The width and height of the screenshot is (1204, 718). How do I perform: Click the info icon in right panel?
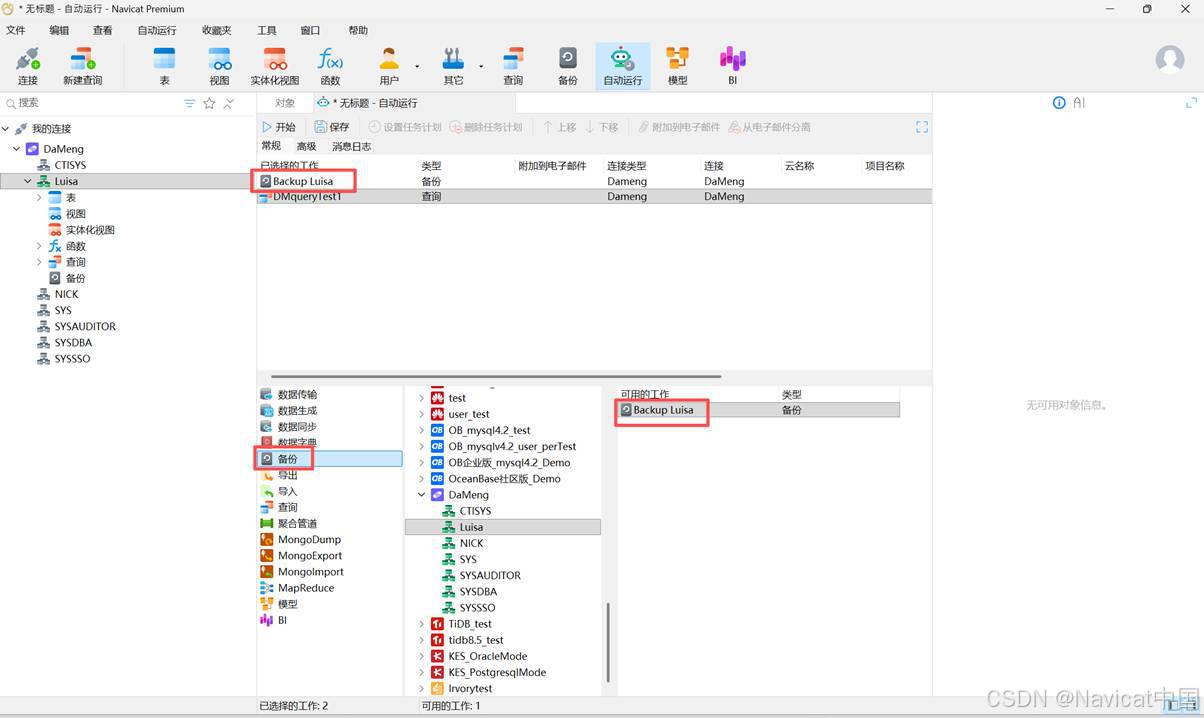[1059, 103]
